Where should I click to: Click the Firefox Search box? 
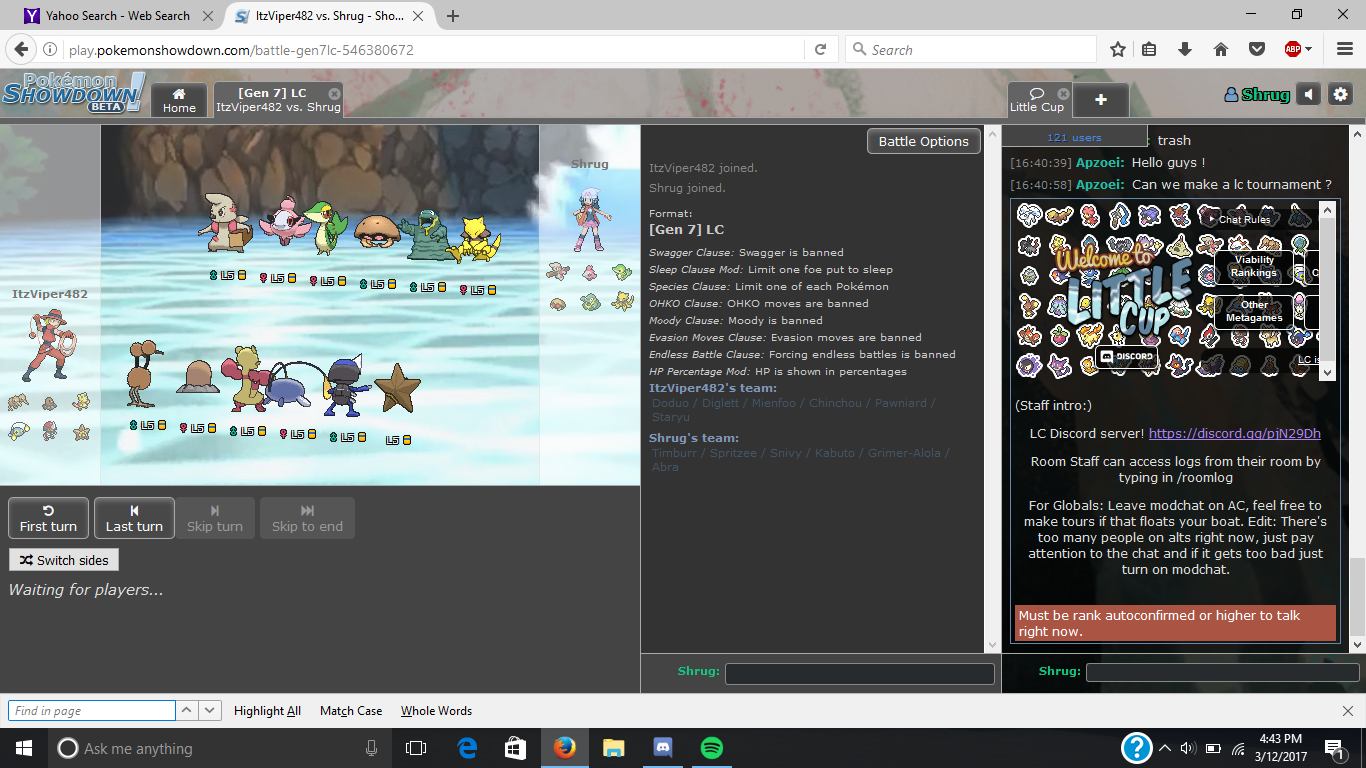pos(969,50)
